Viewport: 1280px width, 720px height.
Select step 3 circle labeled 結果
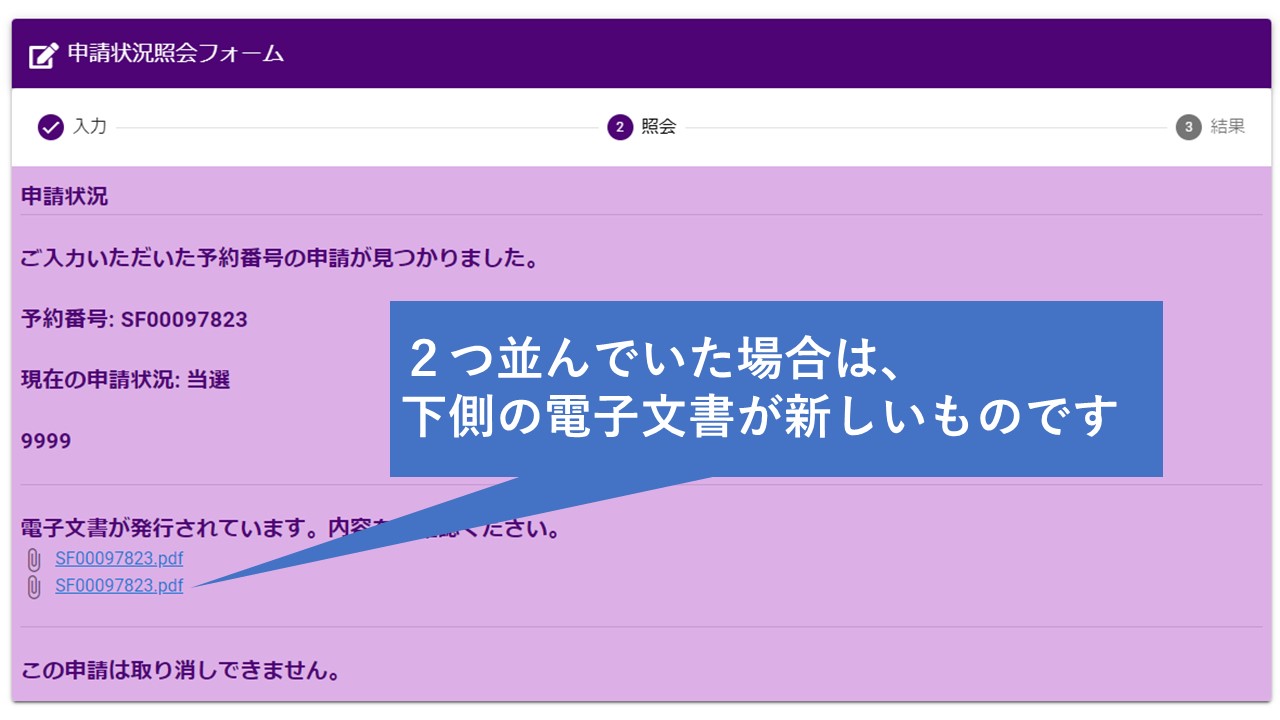tap(1188, 128)
